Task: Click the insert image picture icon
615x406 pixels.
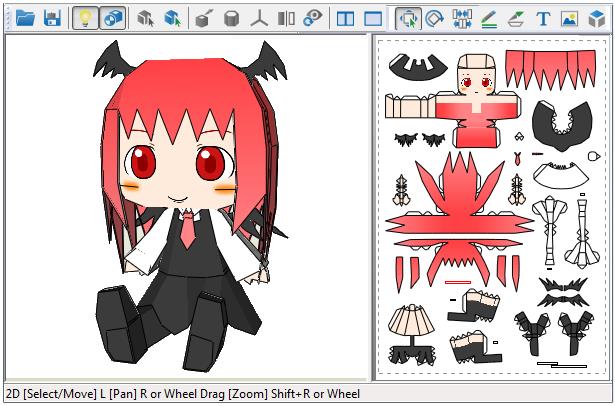Action: click(570, 18)
